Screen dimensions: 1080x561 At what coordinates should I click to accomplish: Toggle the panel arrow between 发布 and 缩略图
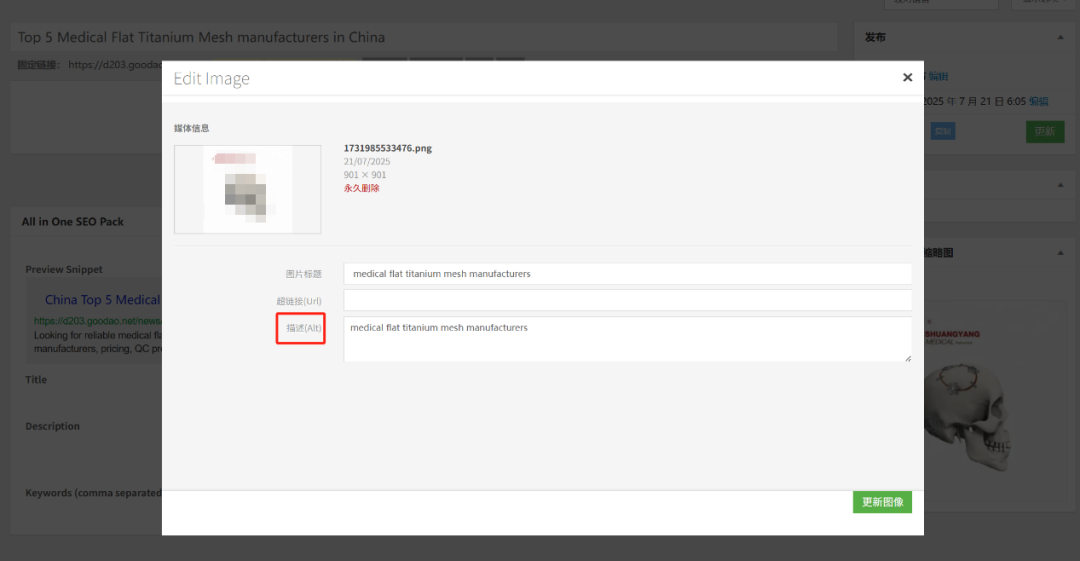coord(1061,185)
